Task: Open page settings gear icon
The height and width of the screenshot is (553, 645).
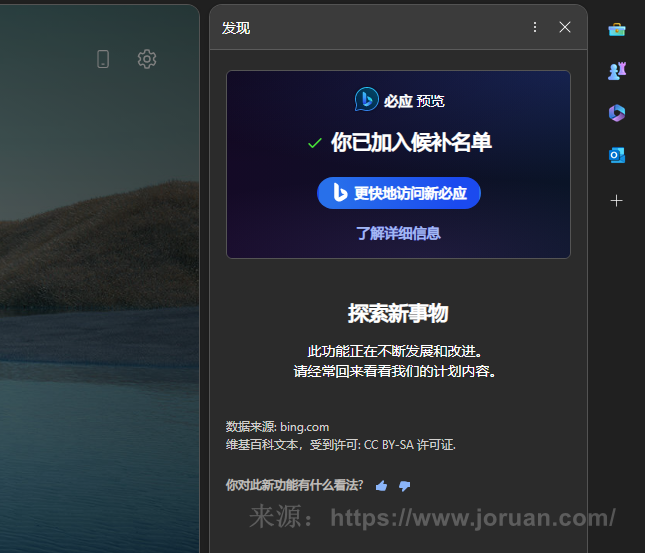Action: [x=147, y=59]
